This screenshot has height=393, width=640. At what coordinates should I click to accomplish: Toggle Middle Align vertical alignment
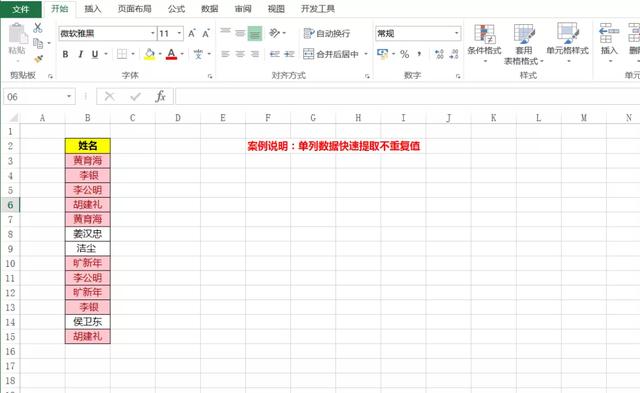(x=240, y=33)
